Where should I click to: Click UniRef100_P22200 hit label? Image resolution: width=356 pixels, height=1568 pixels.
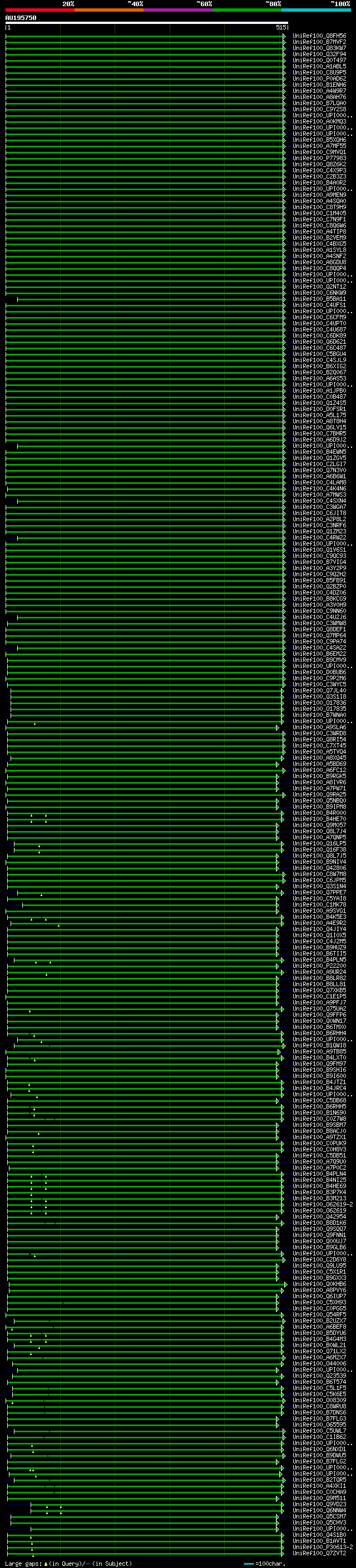pyautogui.click(x=319, y=966)
